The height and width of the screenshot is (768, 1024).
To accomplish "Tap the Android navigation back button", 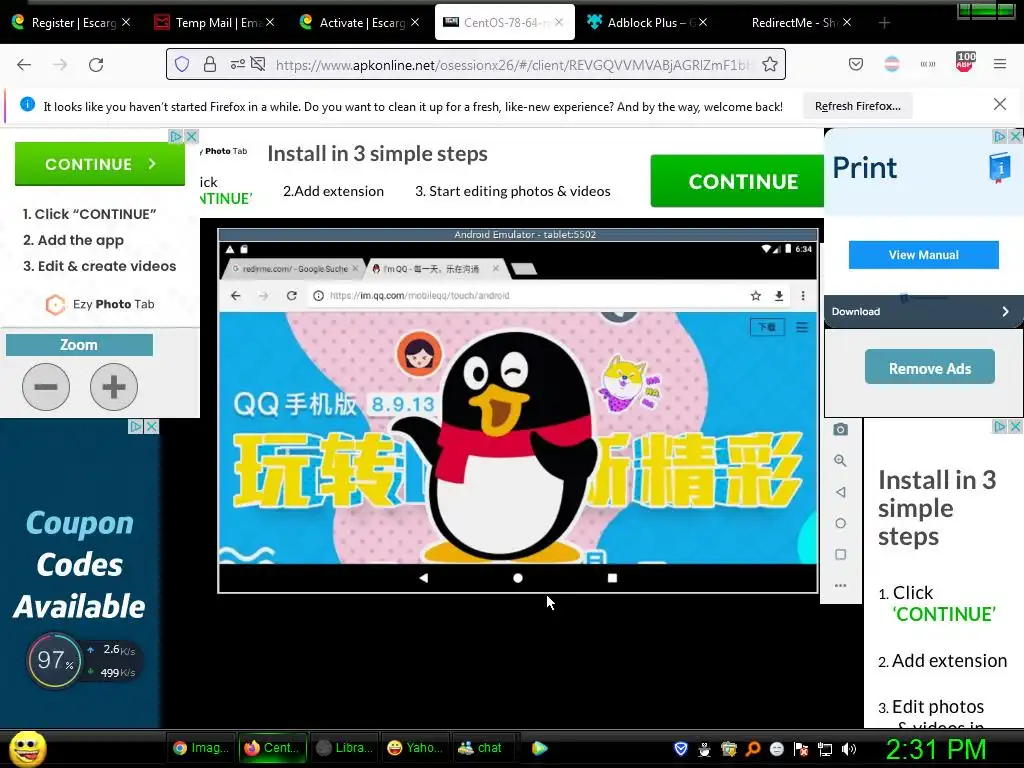I will [423, 578].
